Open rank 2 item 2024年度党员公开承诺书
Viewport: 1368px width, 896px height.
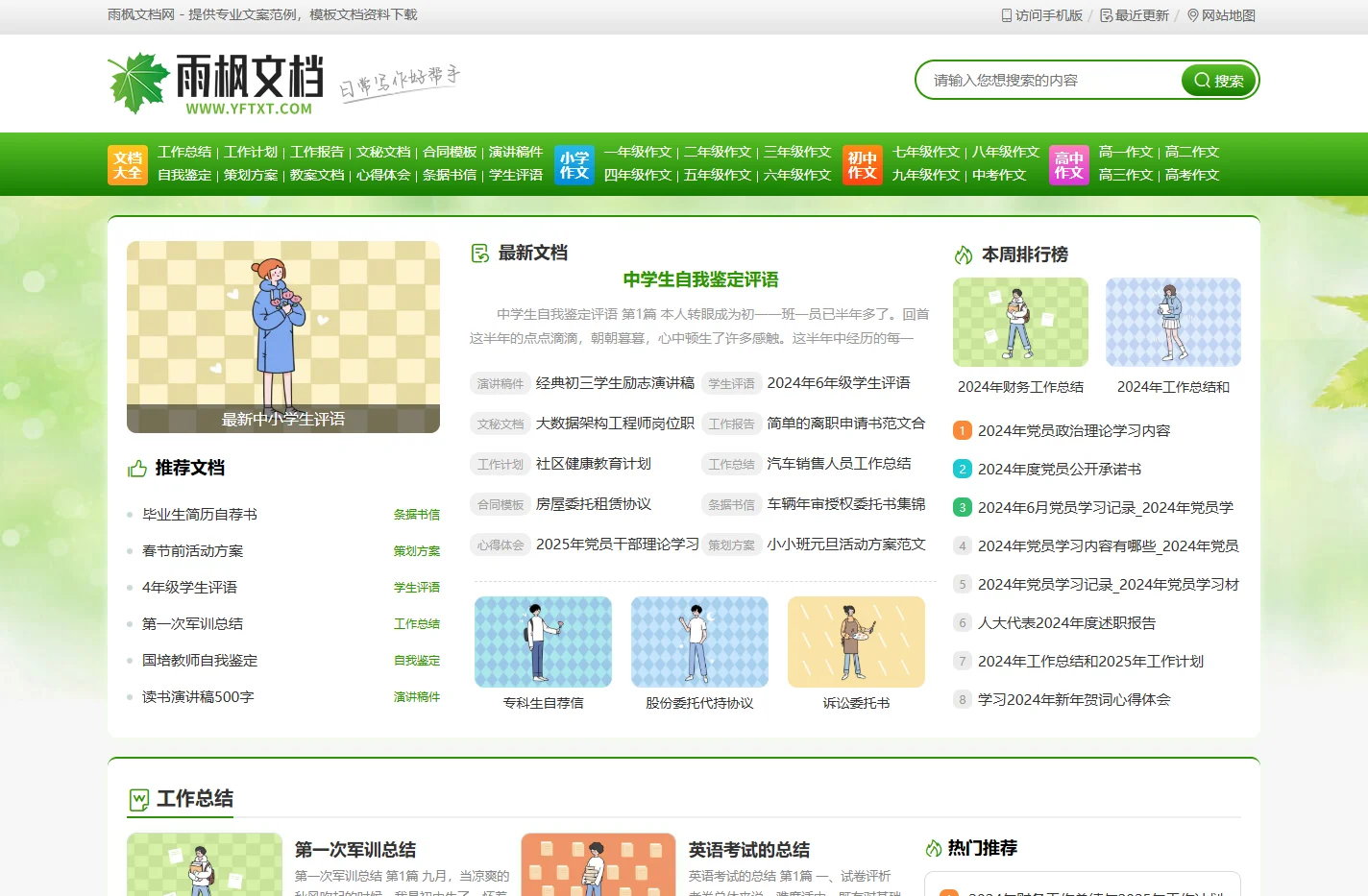(1060, 469)
